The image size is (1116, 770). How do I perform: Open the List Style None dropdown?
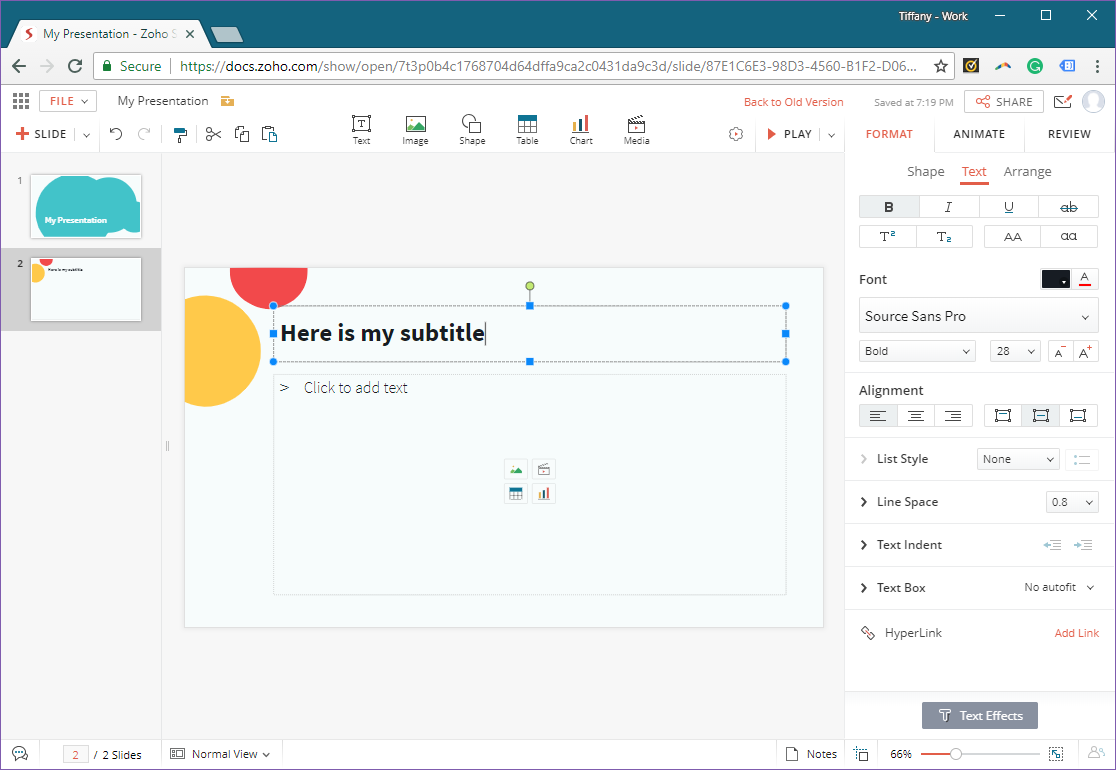click(x=1017, y=459)
